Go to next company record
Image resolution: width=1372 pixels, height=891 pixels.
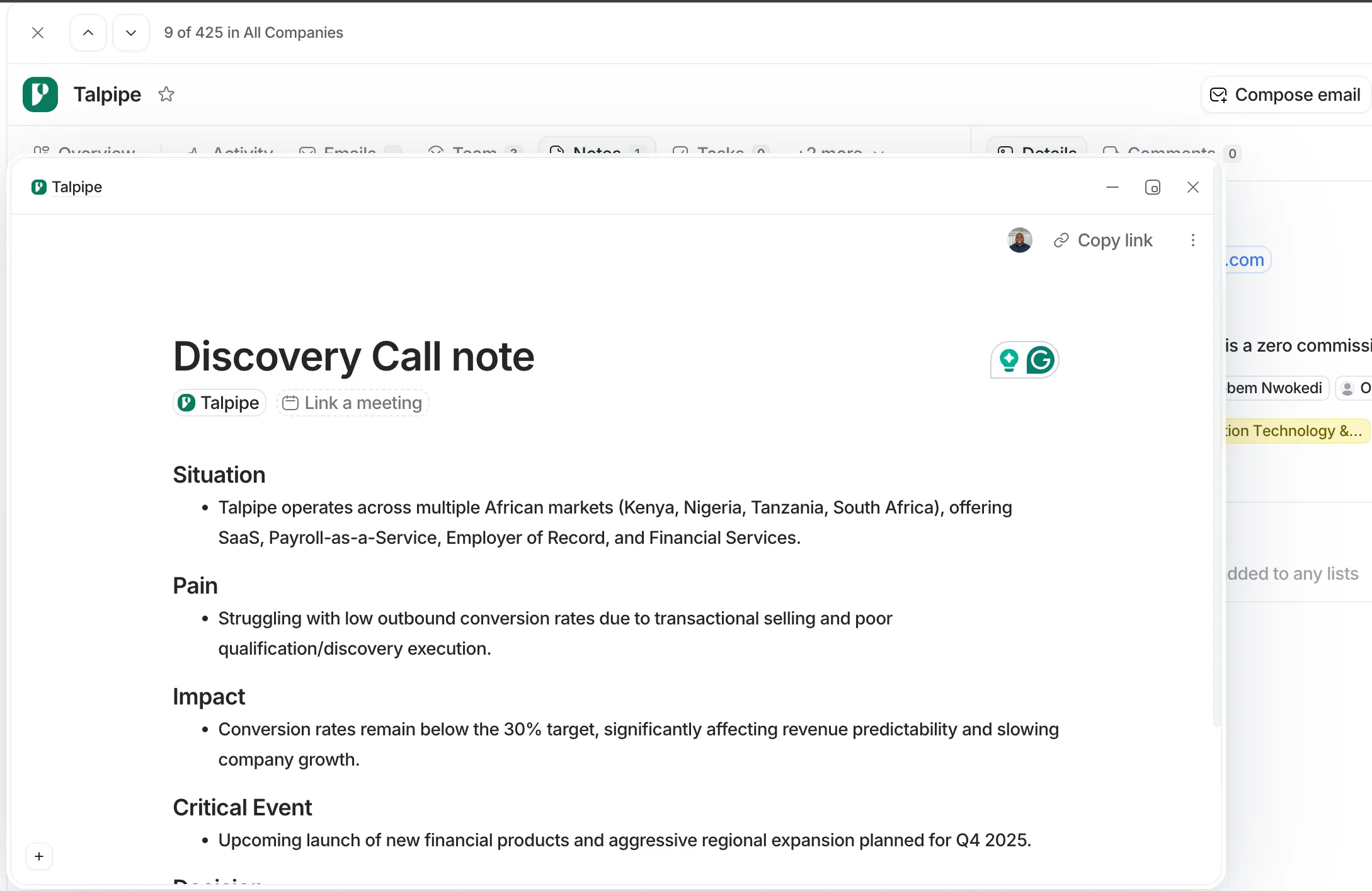(x=131, y=33)
